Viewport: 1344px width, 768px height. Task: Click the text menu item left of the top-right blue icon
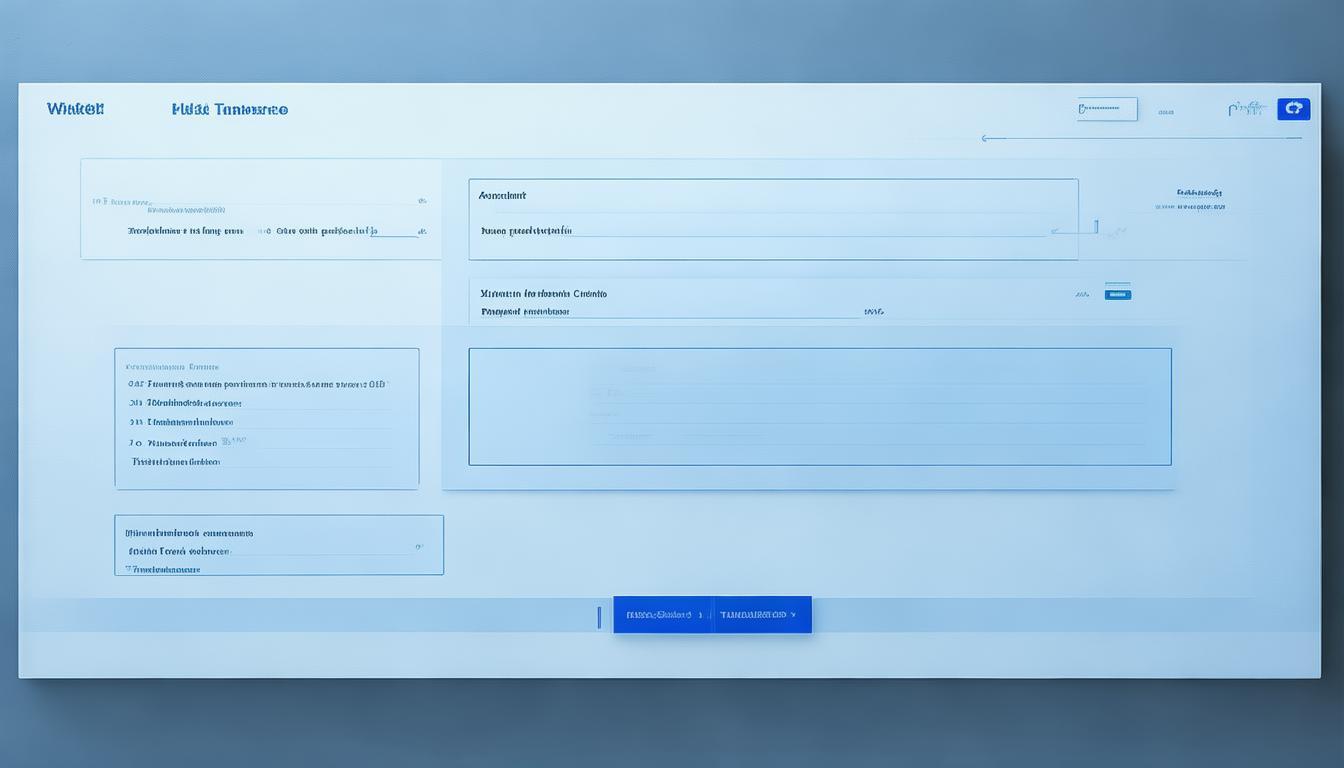pos(1246,109)
